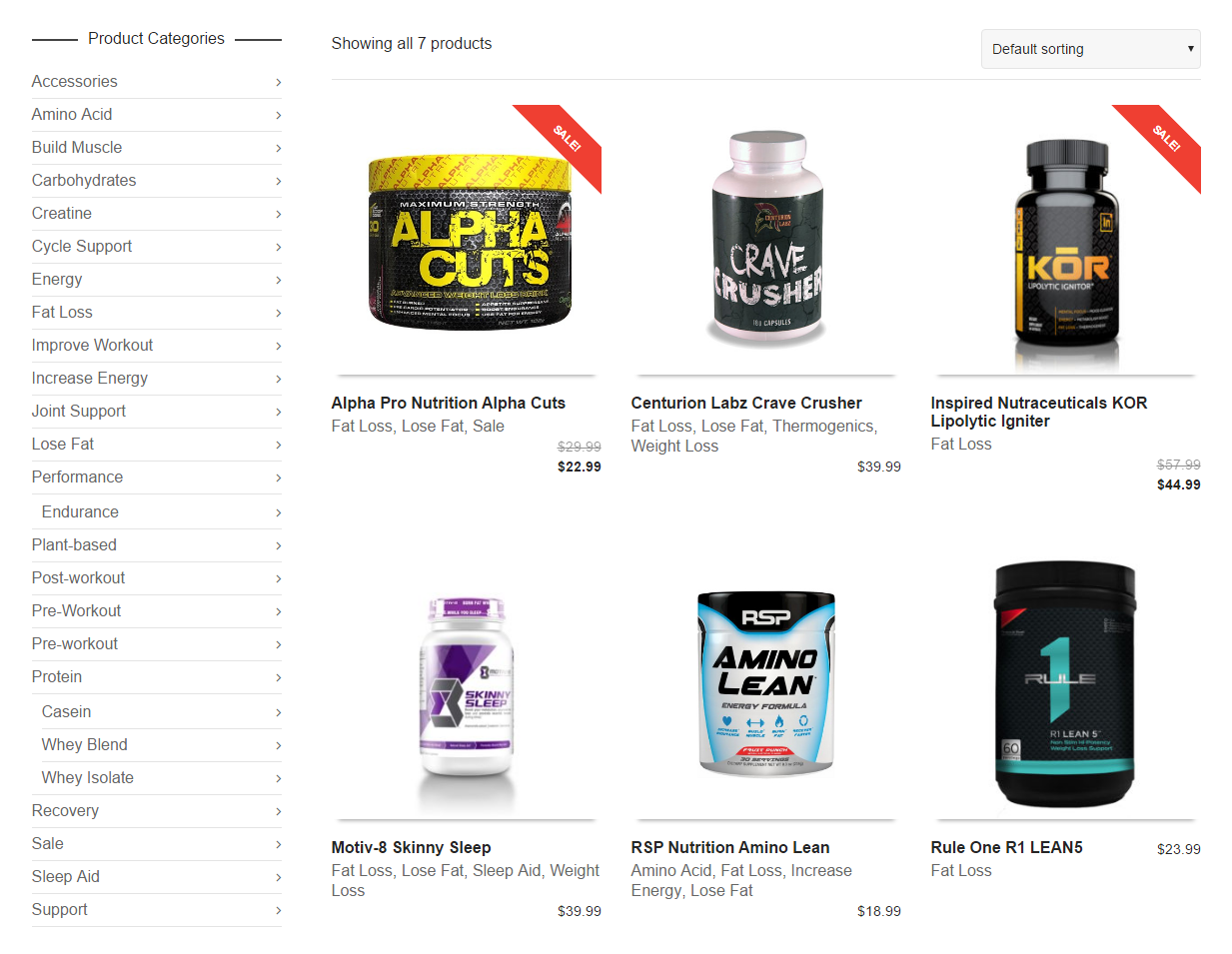Click the Crave Crusher bottle image
The height and width of the screenshot is (954, 1232).
click(766, 240)
